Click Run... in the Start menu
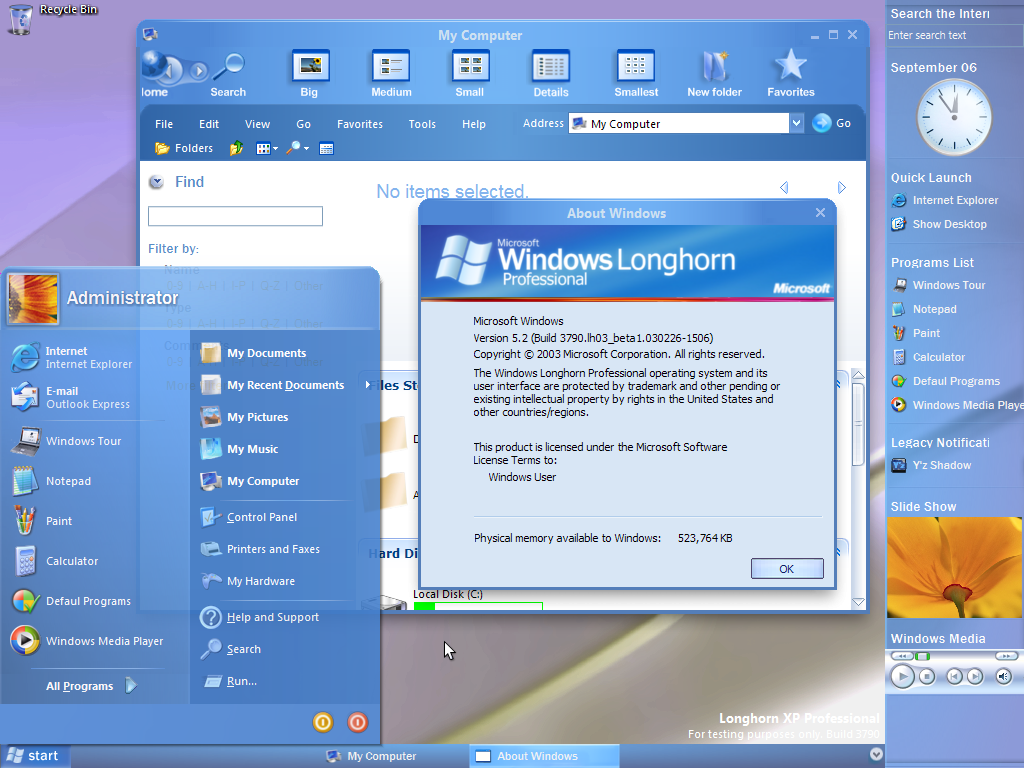 pos(230,680)
